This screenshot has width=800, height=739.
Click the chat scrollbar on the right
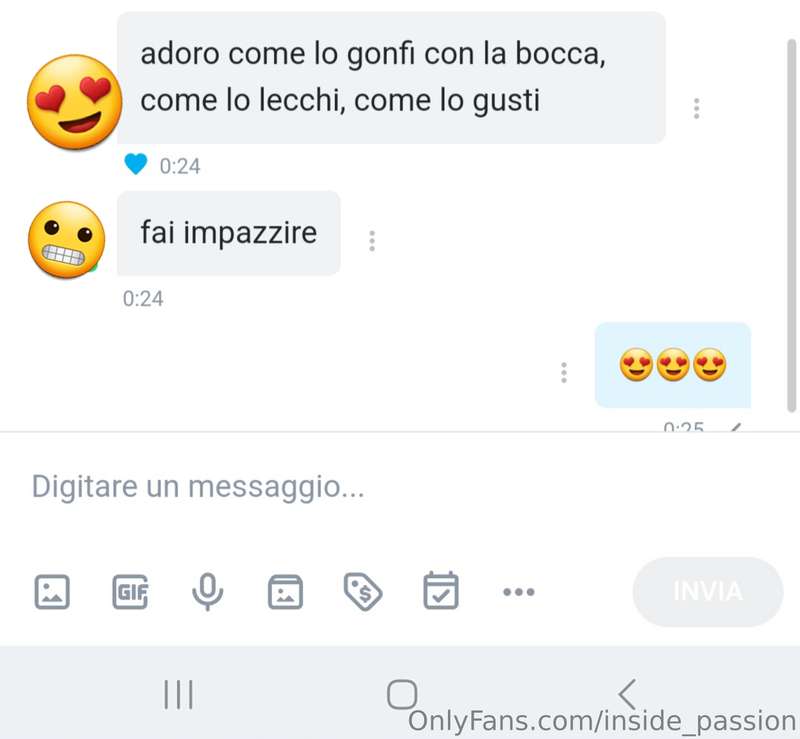click(x=792, y=225)
